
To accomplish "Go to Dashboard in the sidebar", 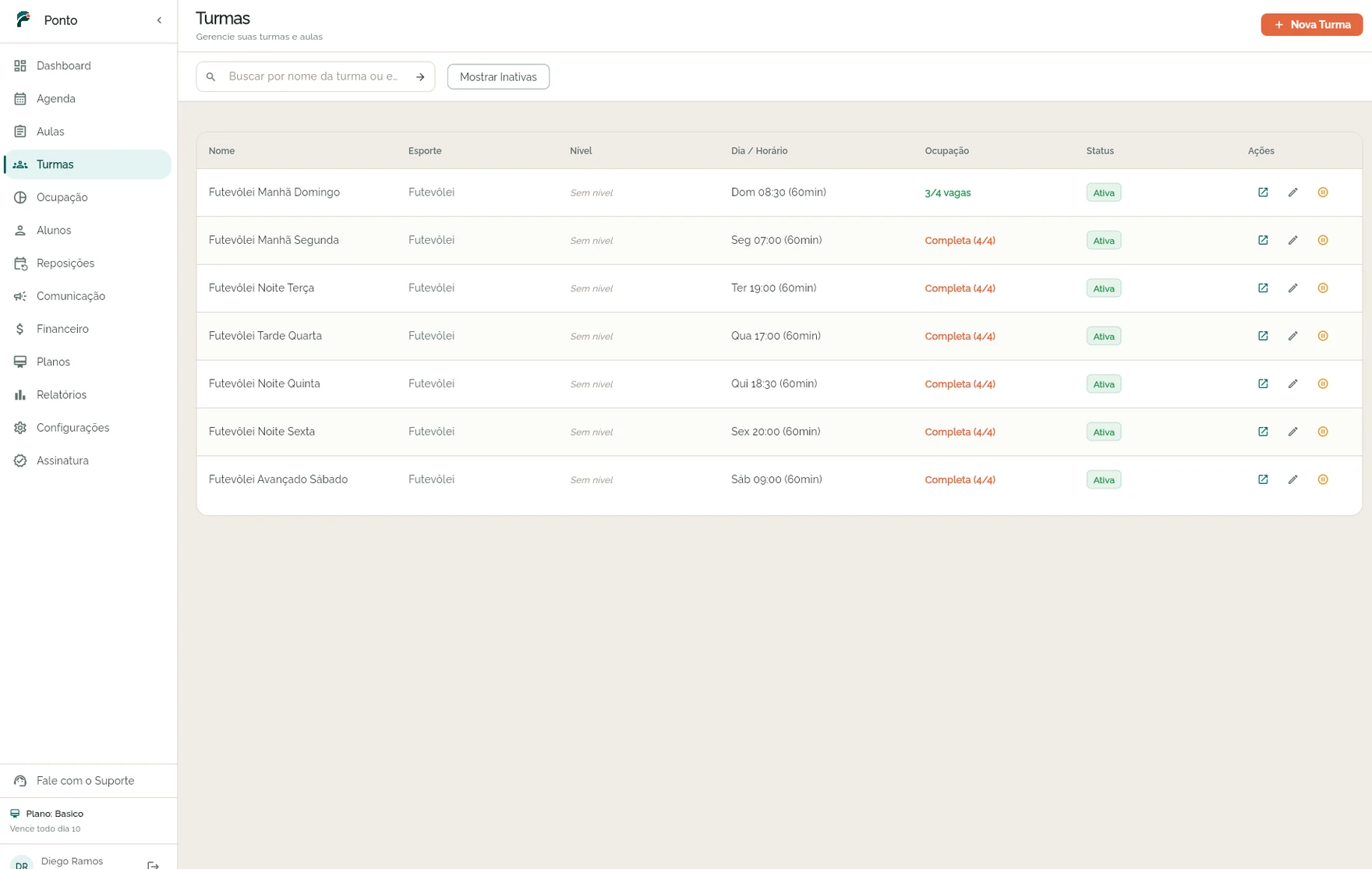I will 88,66.
